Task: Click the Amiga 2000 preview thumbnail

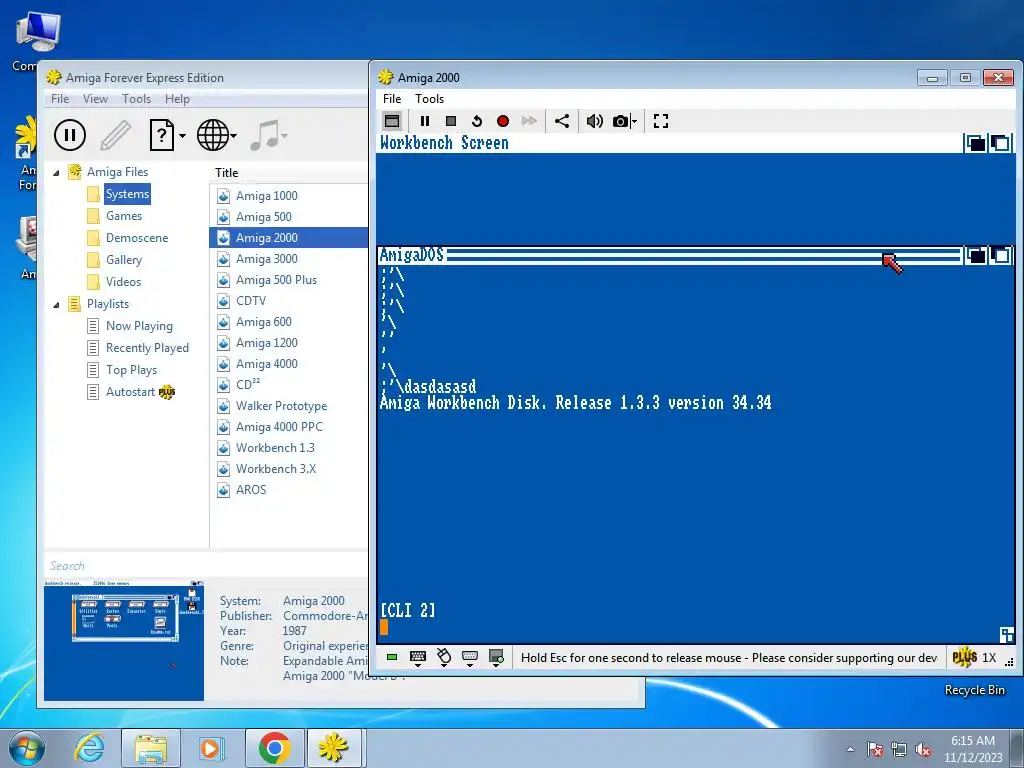Action: 124,640
